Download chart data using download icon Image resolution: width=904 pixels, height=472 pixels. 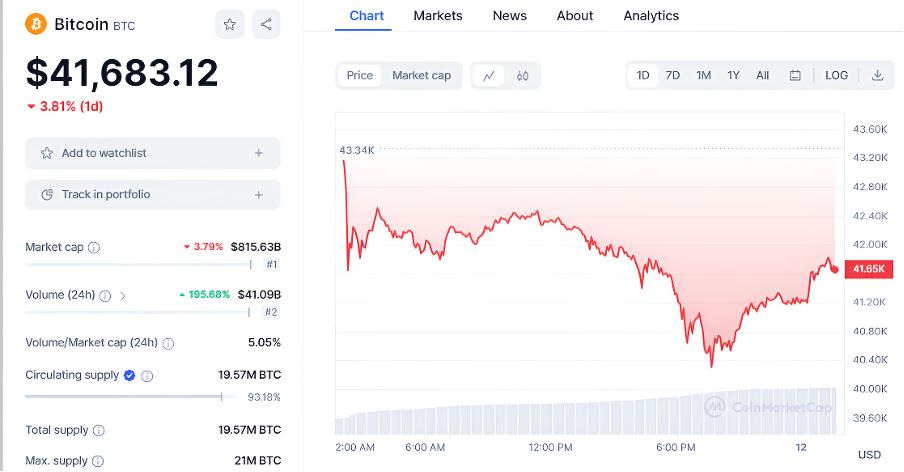click(877, 75)
